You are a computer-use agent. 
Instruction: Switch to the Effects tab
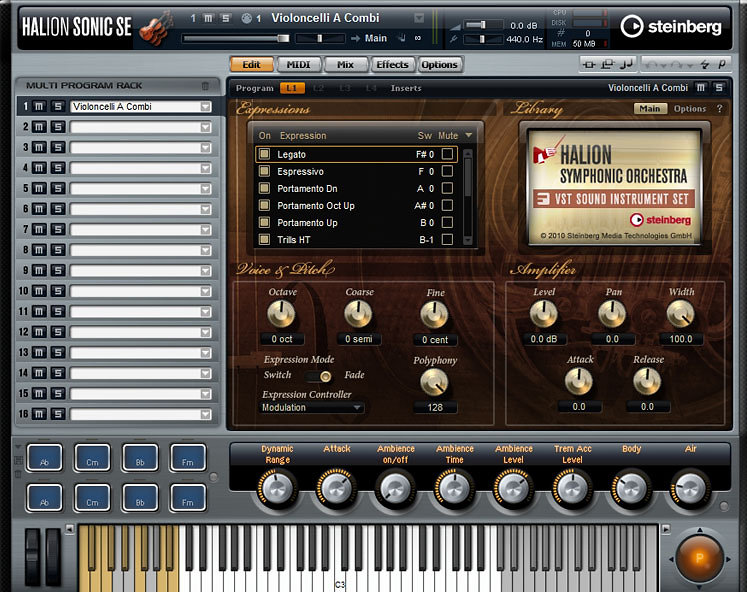393,64
